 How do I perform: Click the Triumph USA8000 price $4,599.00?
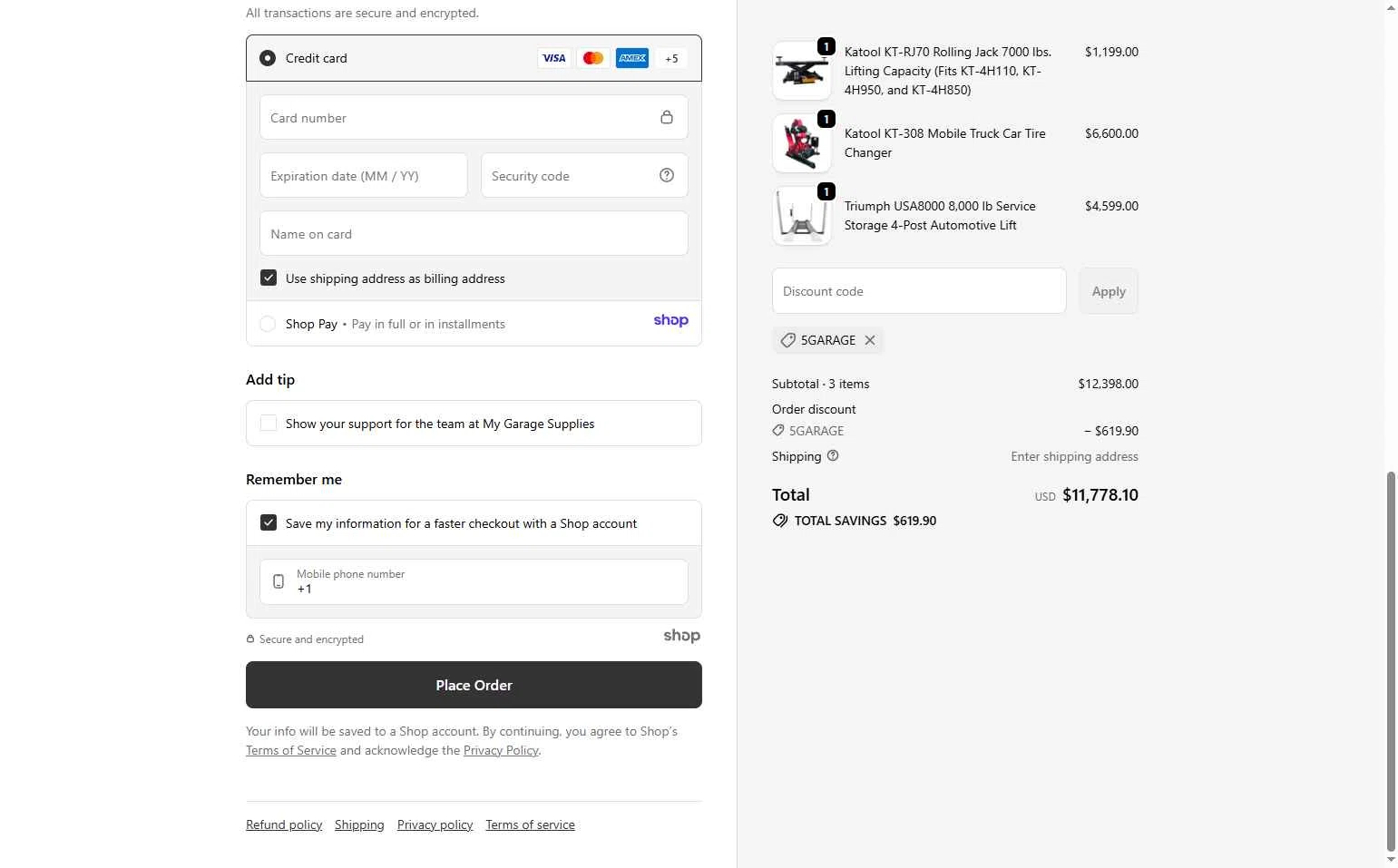point(1111,206)
